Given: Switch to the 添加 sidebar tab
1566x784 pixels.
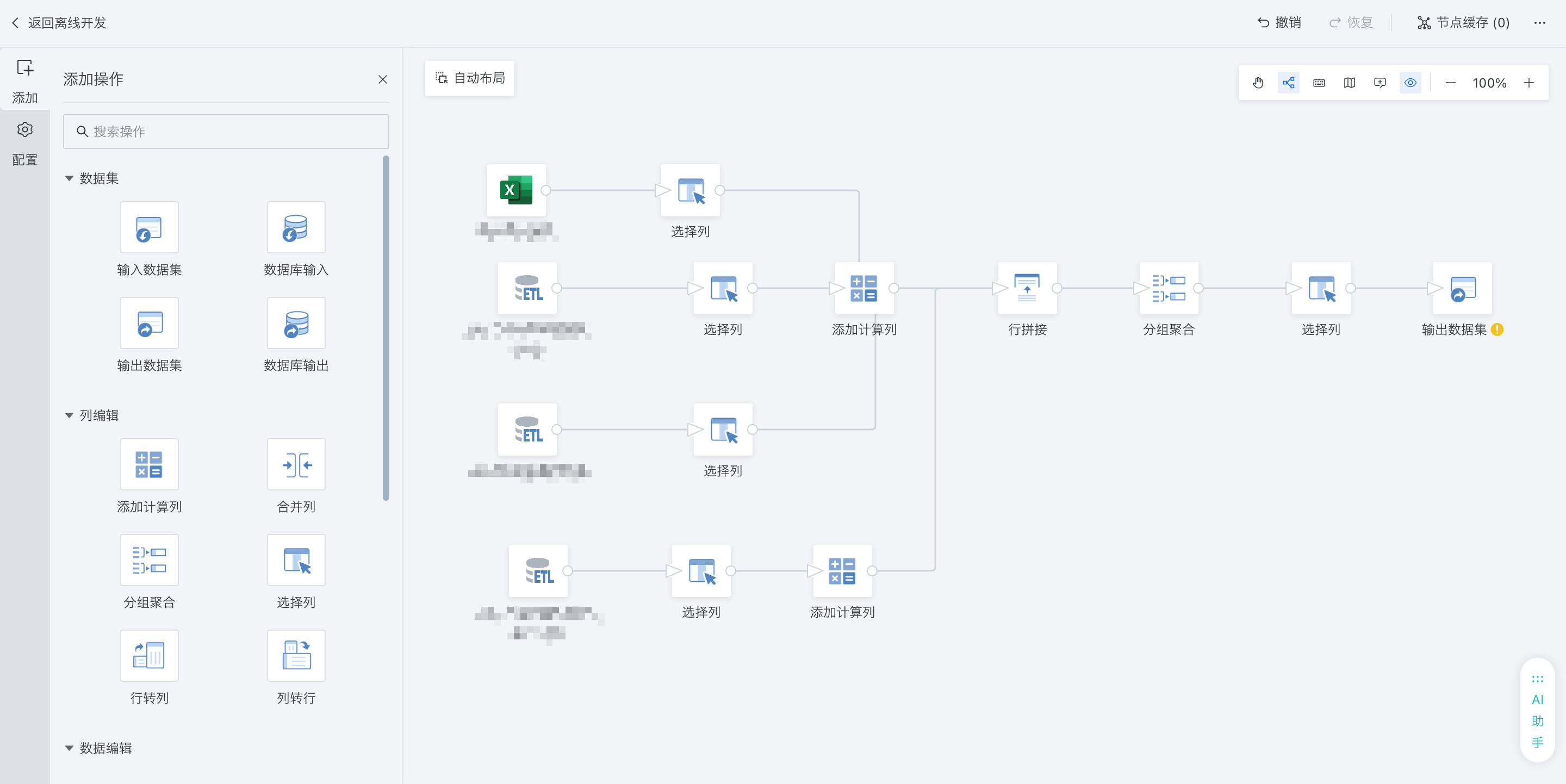Looking at the screenshot, I should [x=25, y=80].
